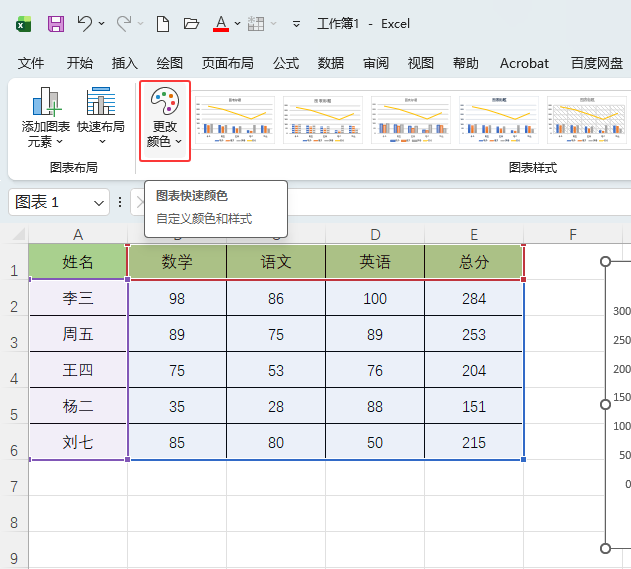Viewport: 631px width, 569px height.
Task: Select the 数据 tab
Action: point(330,63)
